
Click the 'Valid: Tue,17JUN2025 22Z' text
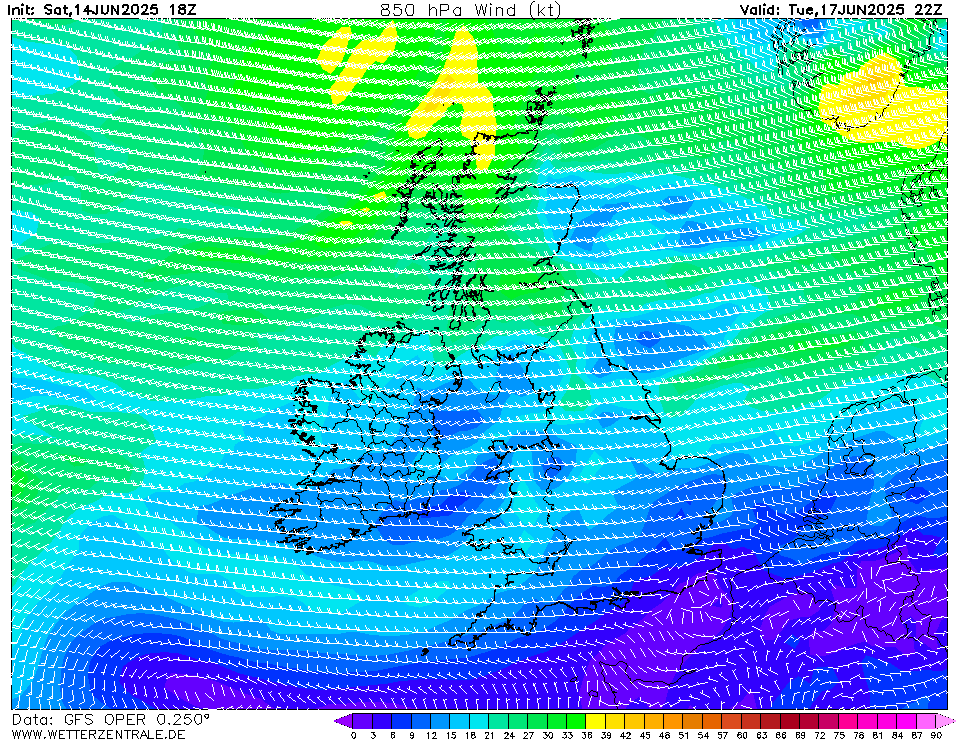pyautogui.click(x=841, y=10)
